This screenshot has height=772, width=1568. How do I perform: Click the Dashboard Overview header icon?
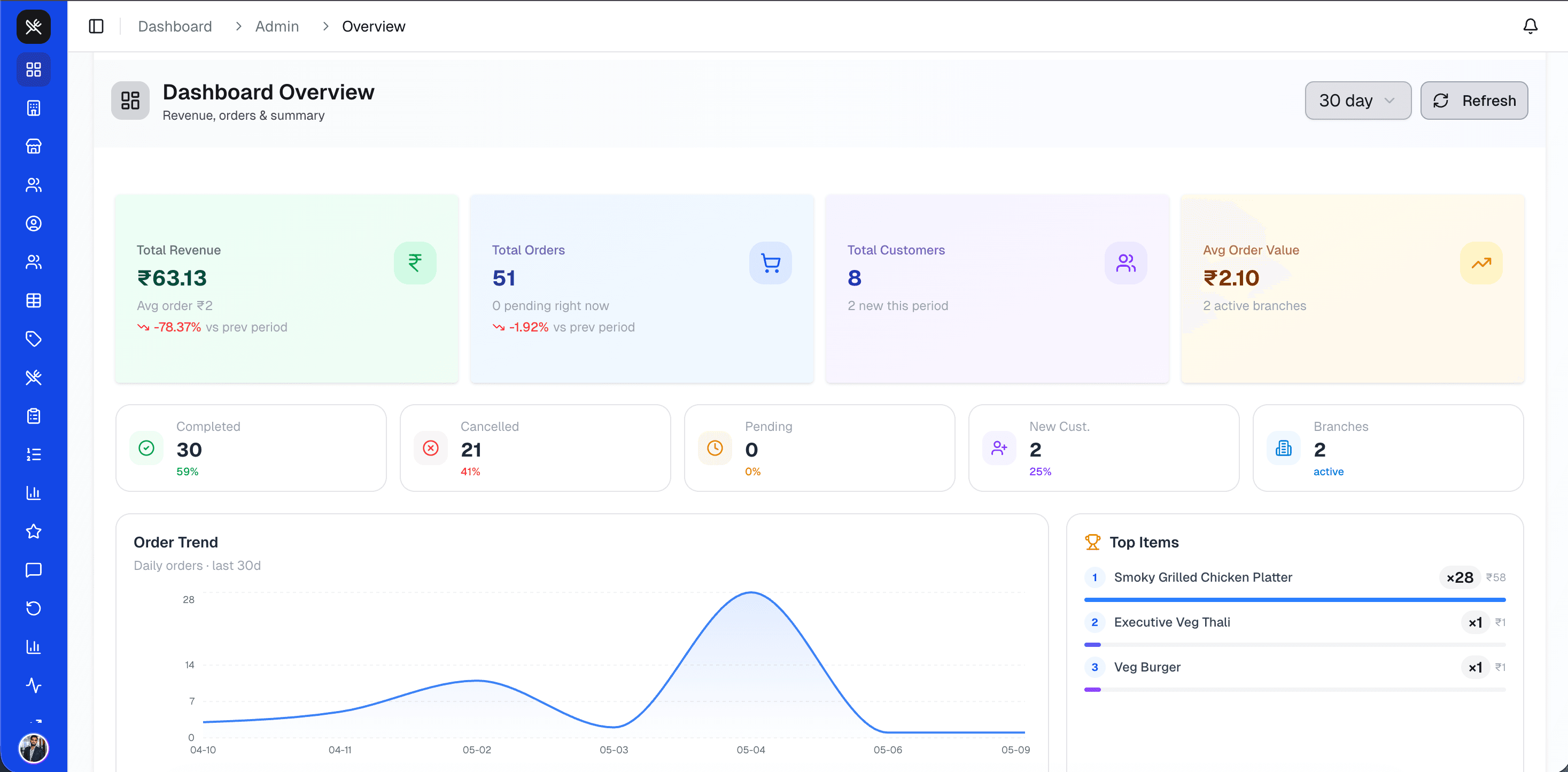[x=130, y=101]
